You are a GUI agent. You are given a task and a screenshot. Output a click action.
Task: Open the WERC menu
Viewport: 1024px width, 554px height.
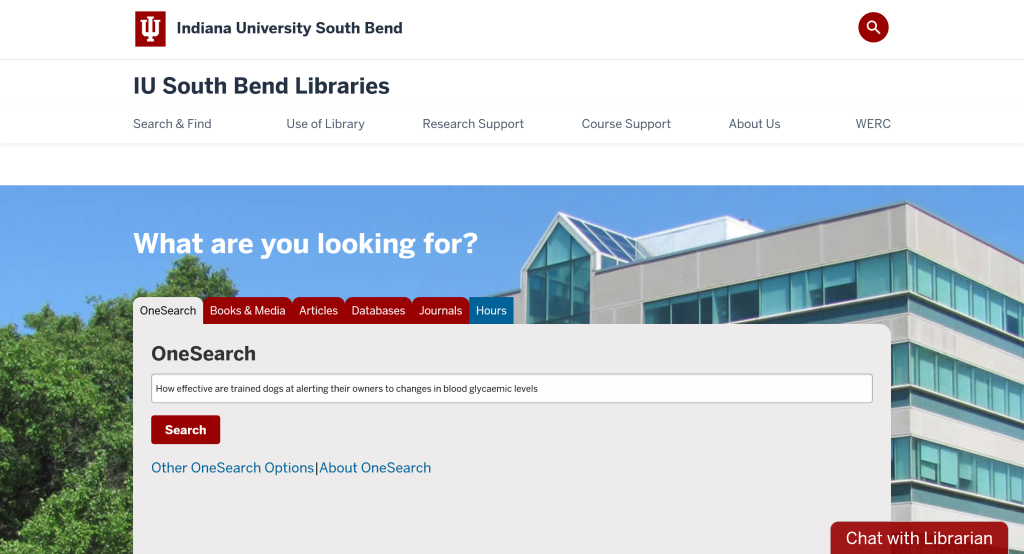pos(872,123)
